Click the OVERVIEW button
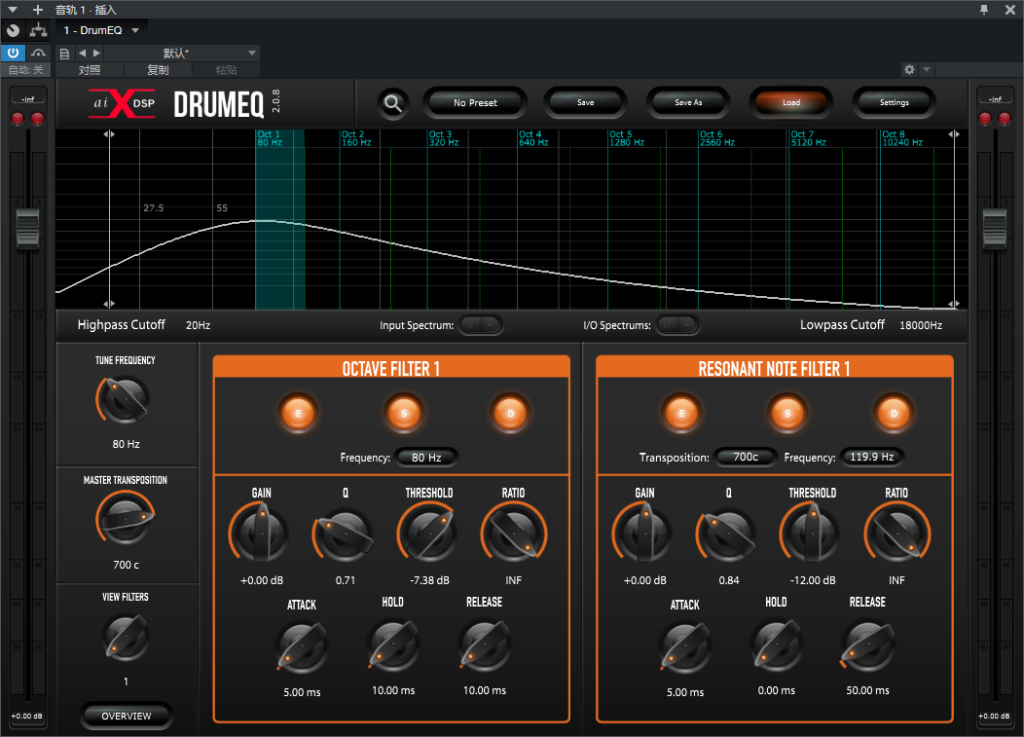Image resolution: width=1024 pixels, height=737 pixels. click(126, 716)
